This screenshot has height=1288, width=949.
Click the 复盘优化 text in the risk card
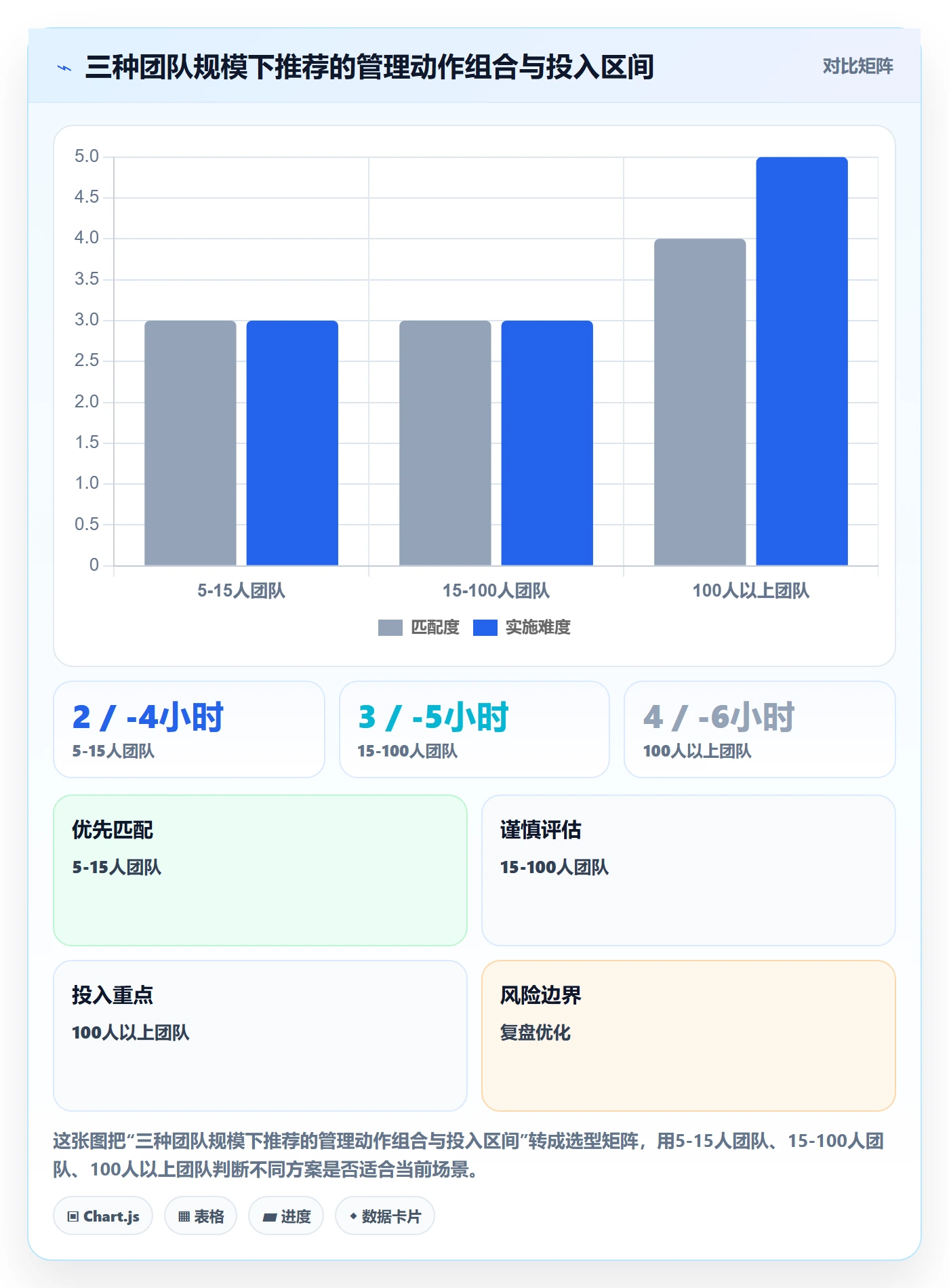coord(536,1032)
